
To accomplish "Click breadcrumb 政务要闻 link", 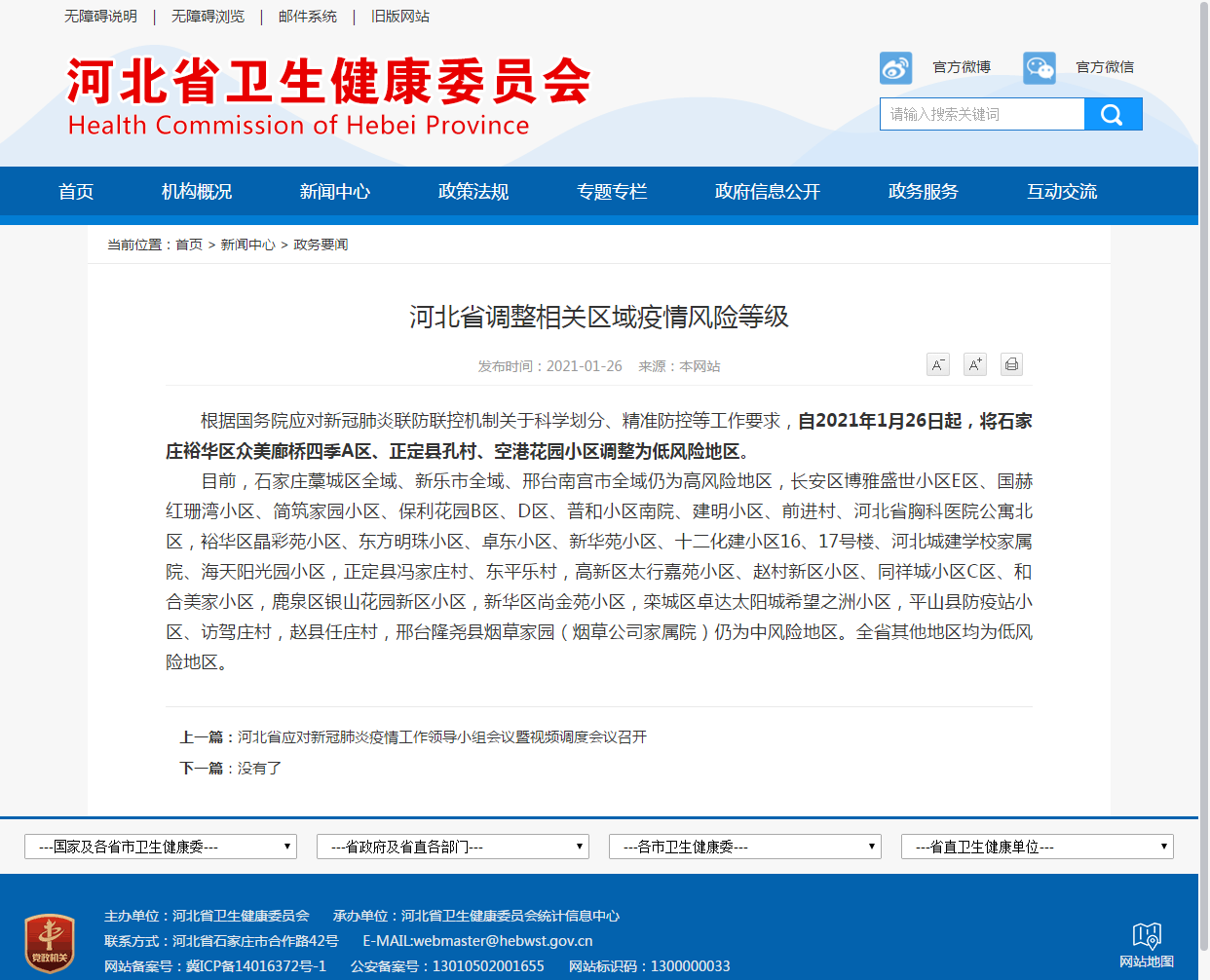I will click(321, 245).
